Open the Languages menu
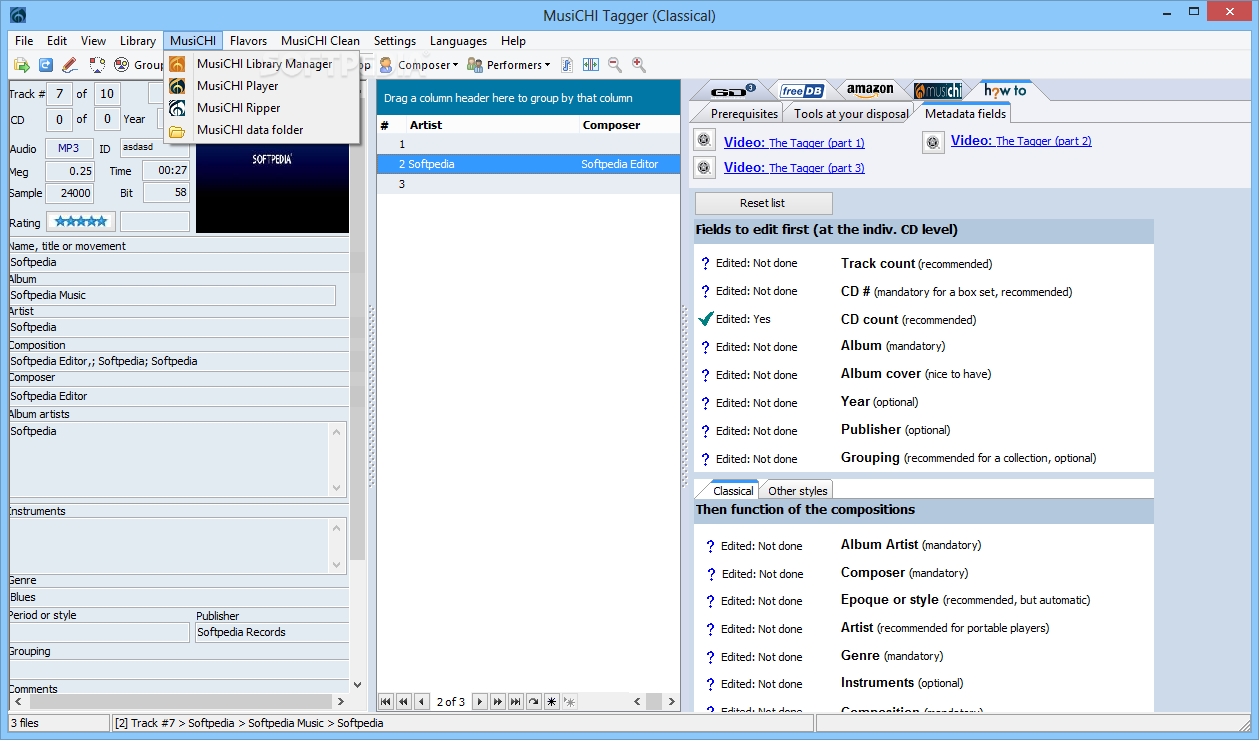1259x740 pixels. click(458, 41)
